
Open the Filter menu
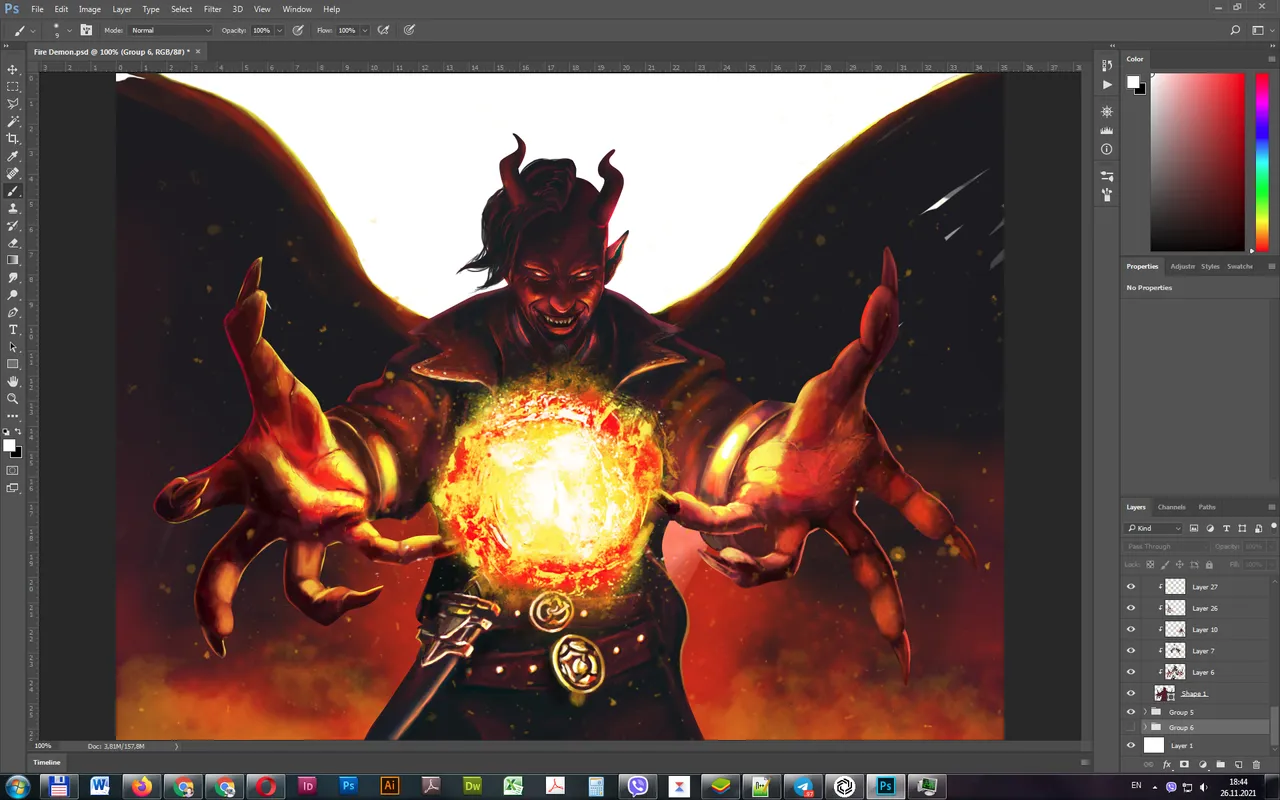[x=212, y=9]
